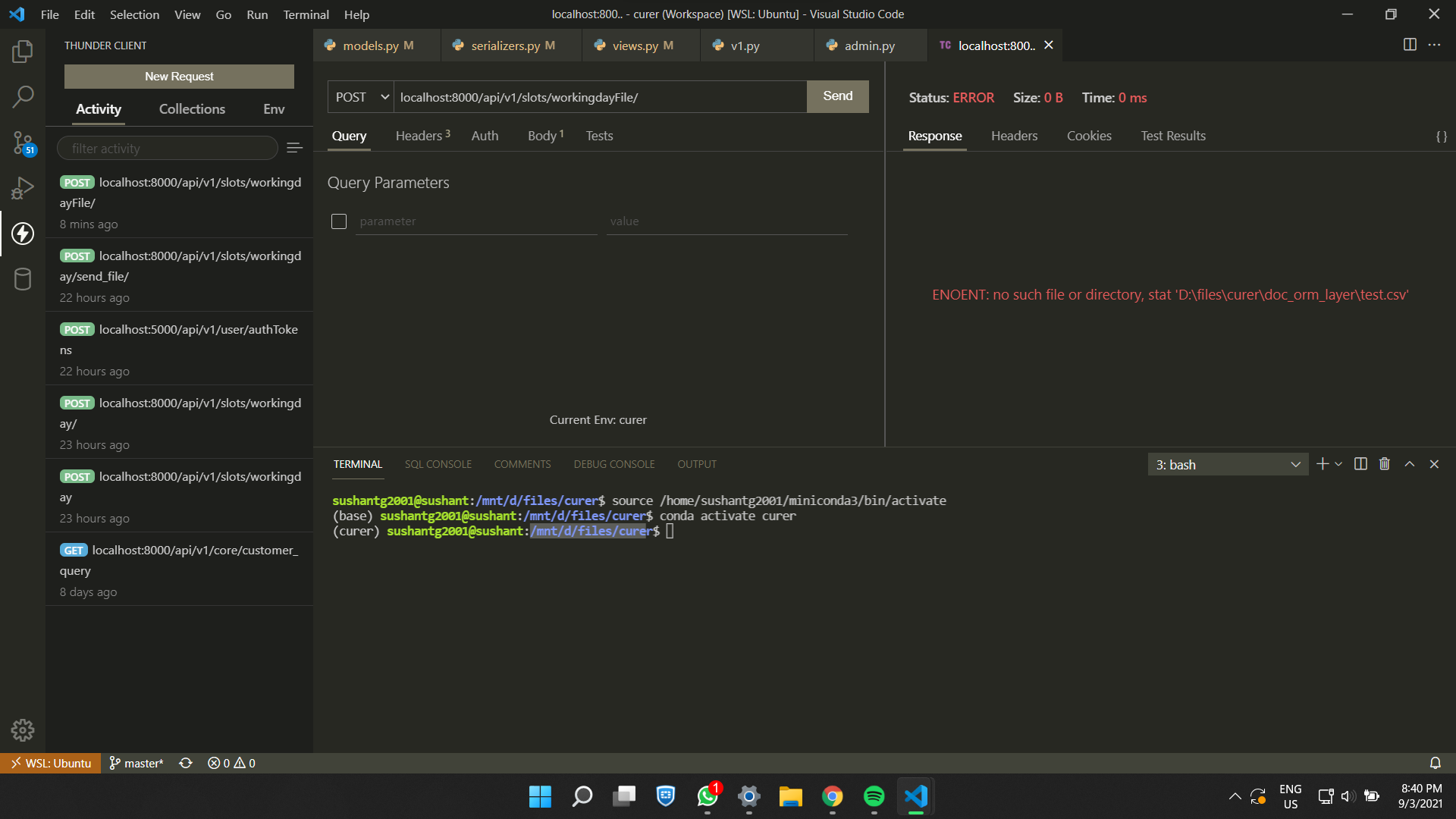This screenshot has height=819, width=1456.
Task: Click the New Request button
Action: pos(179,76)
